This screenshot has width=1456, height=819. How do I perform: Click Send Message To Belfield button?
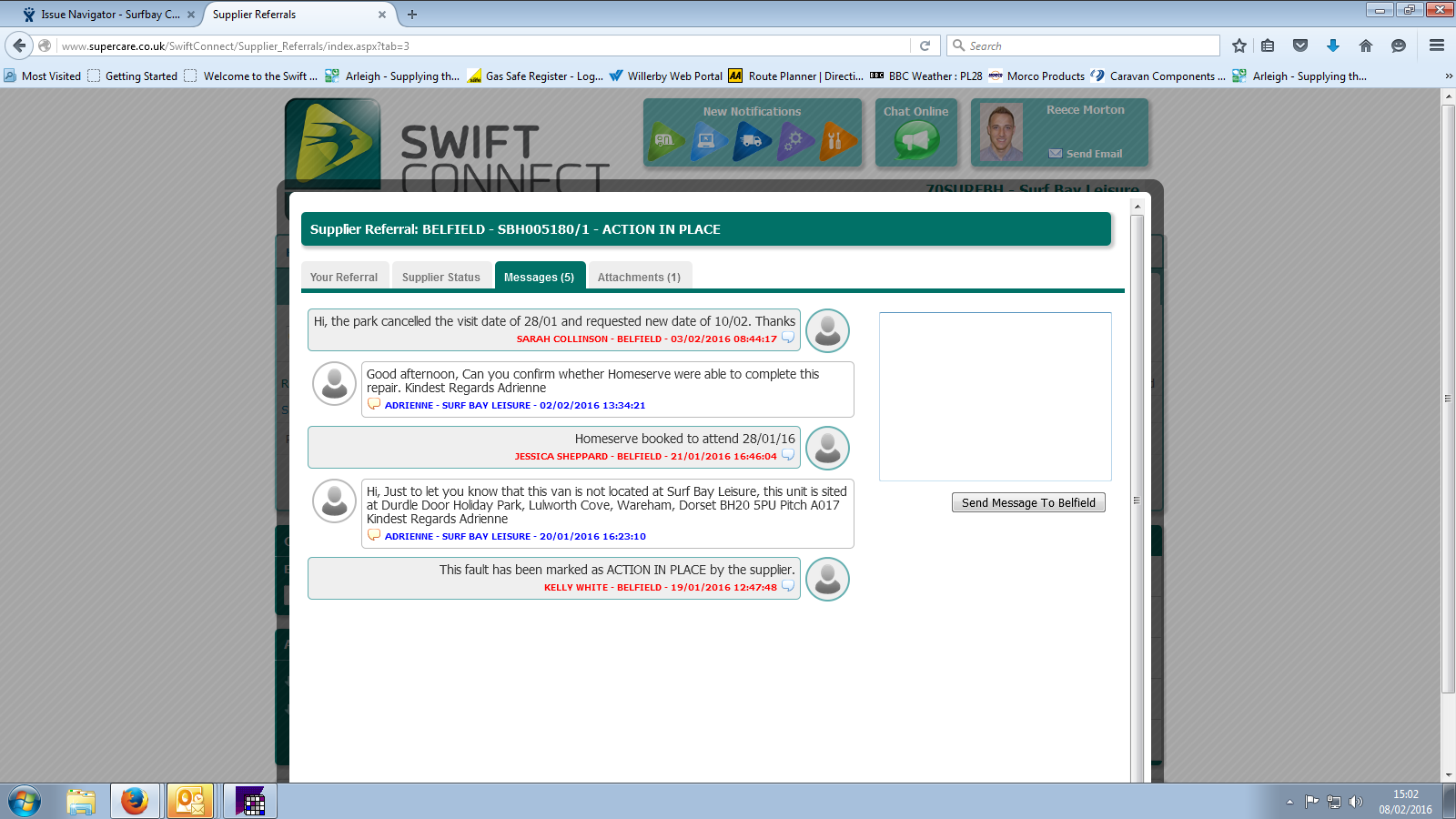[1028, 502]
